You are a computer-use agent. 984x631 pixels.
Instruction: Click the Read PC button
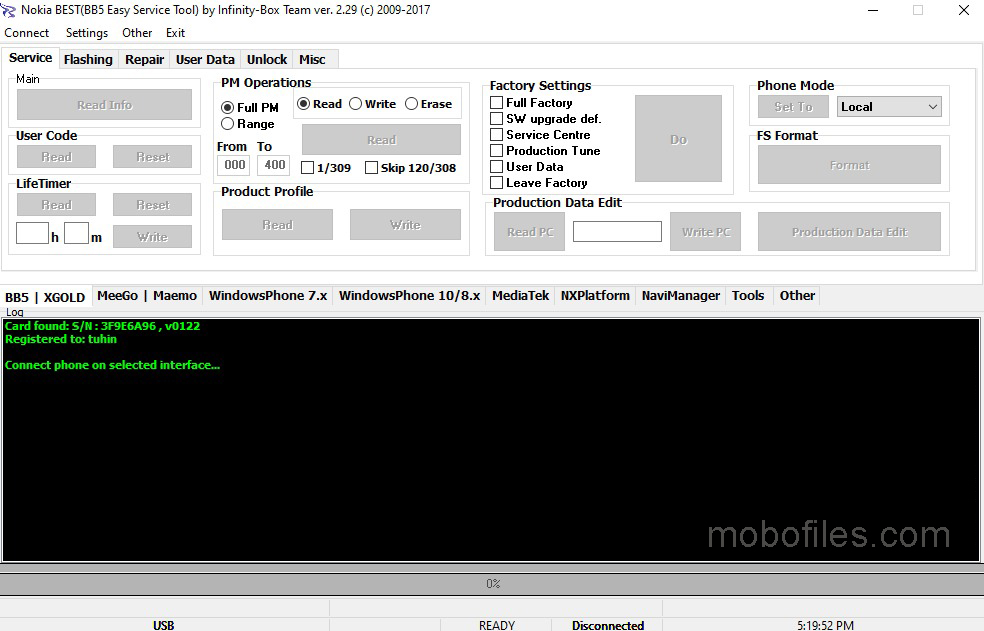[530, 232]
